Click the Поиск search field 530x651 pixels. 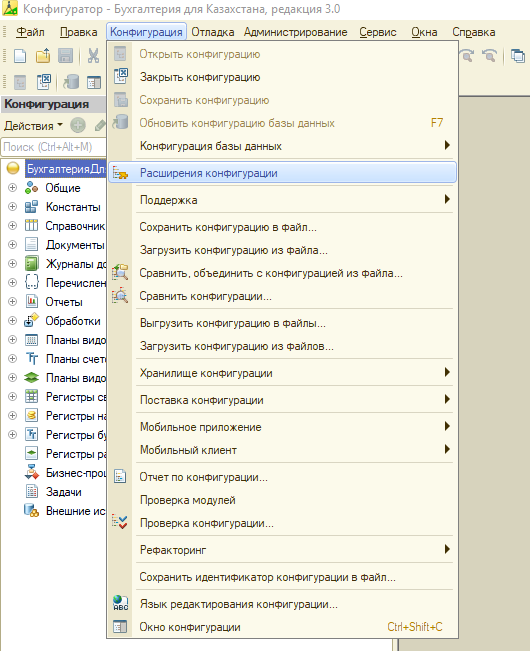pyautogui.click(x=54, y=147)
